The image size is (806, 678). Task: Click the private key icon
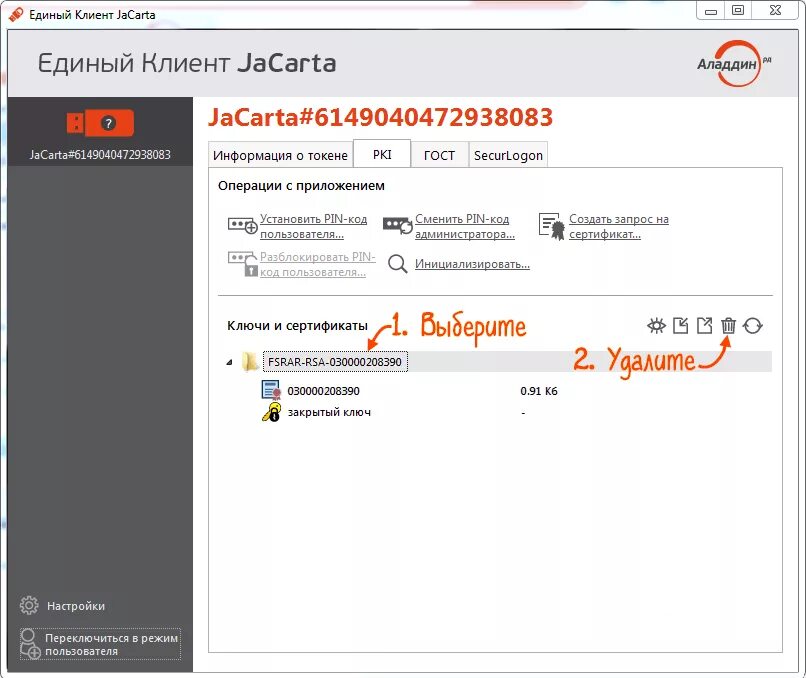271,412
